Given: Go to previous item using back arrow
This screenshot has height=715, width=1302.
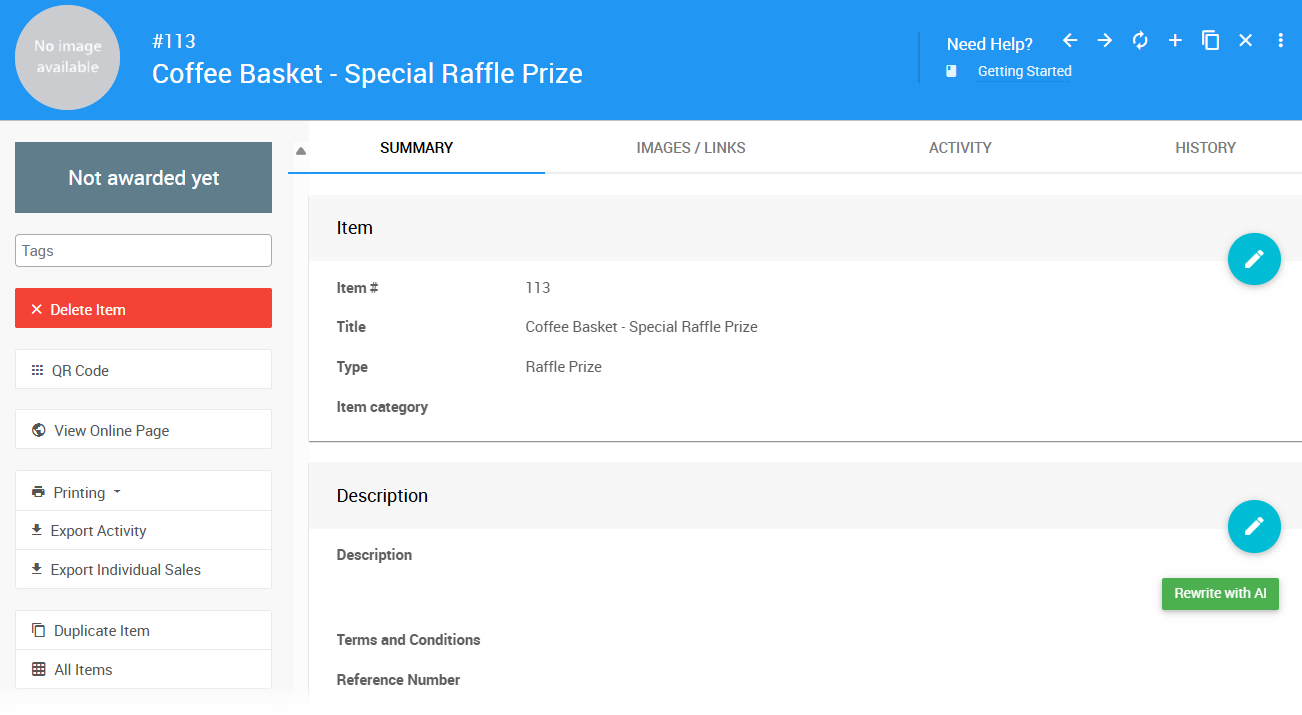Looking at the screenshot, I should point(1070,40).
